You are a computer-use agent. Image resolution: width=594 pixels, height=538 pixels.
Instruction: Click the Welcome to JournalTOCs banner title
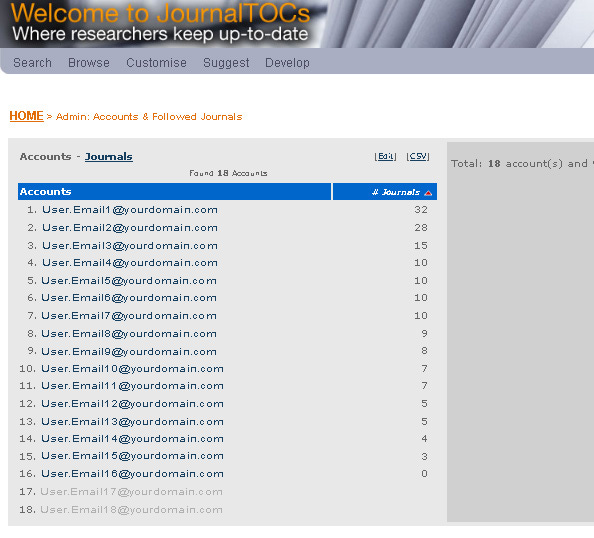(161, 13)
